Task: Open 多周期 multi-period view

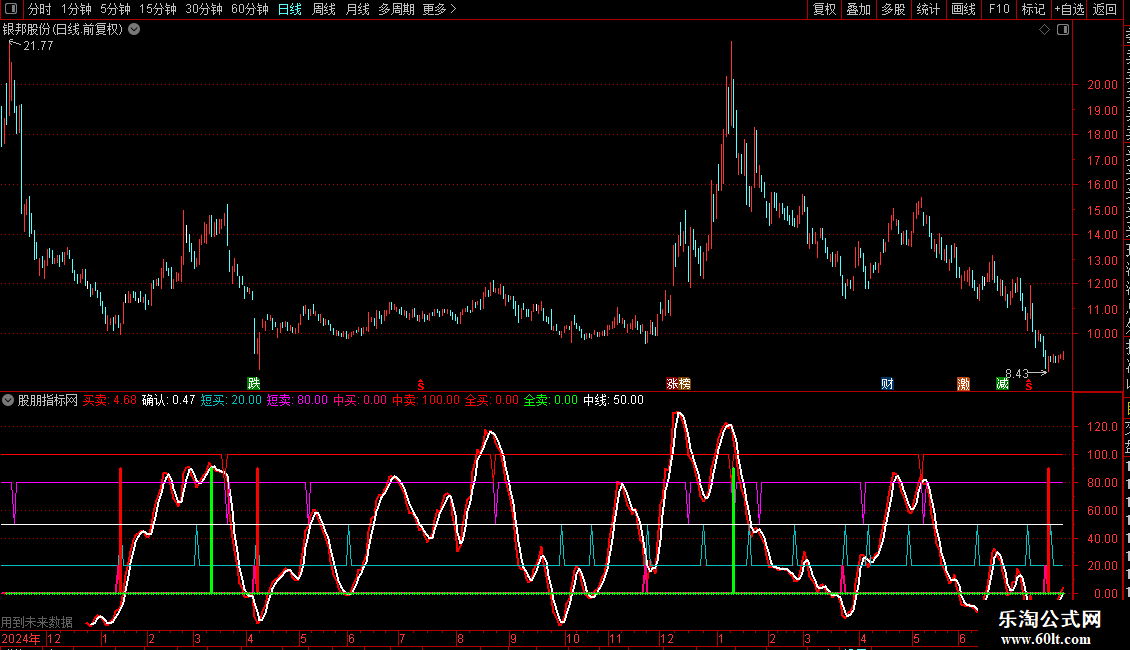Action: pos(396,9)
